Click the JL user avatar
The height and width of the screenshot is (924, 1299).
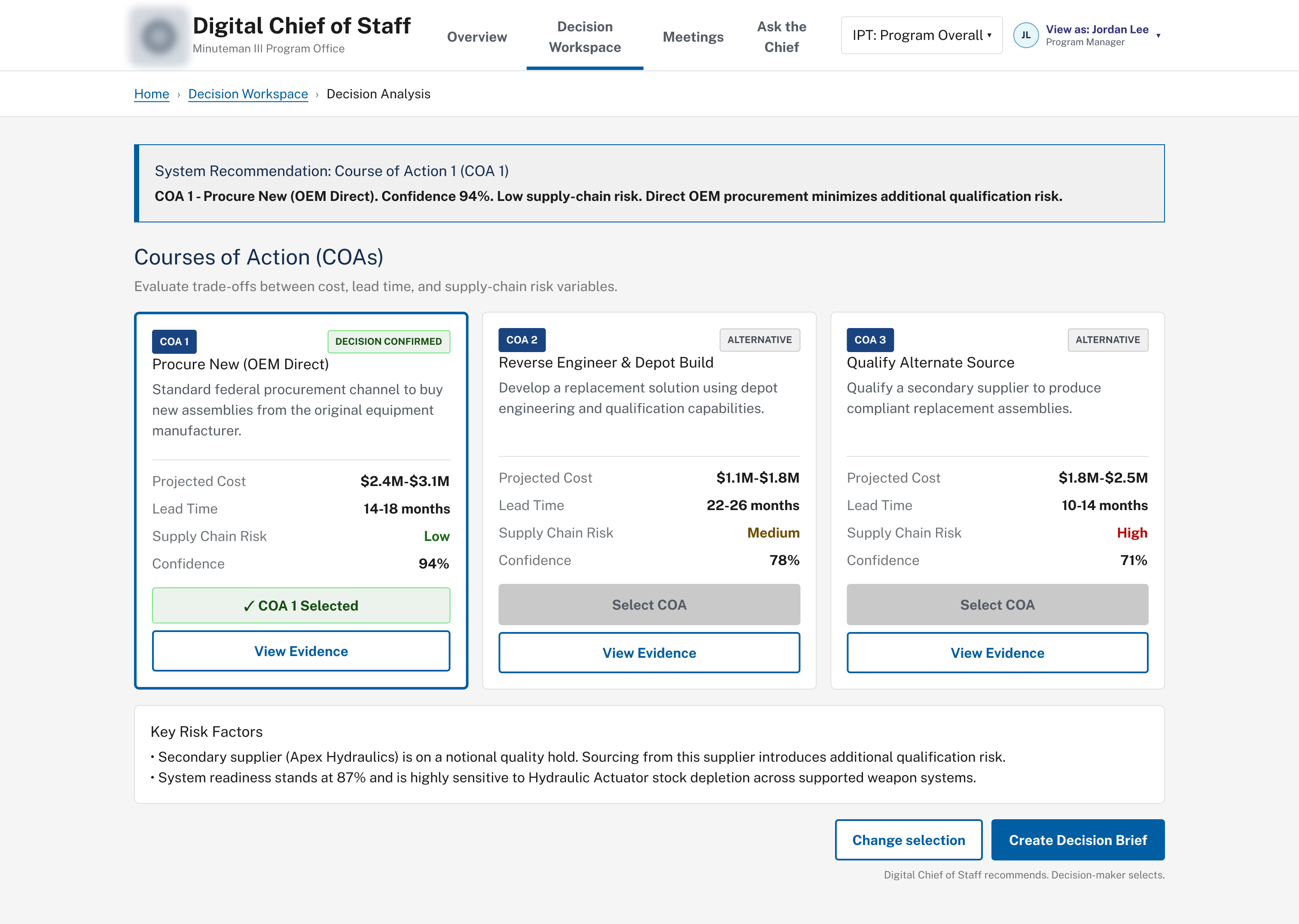pyautogui.click(x=1026, y=35)
